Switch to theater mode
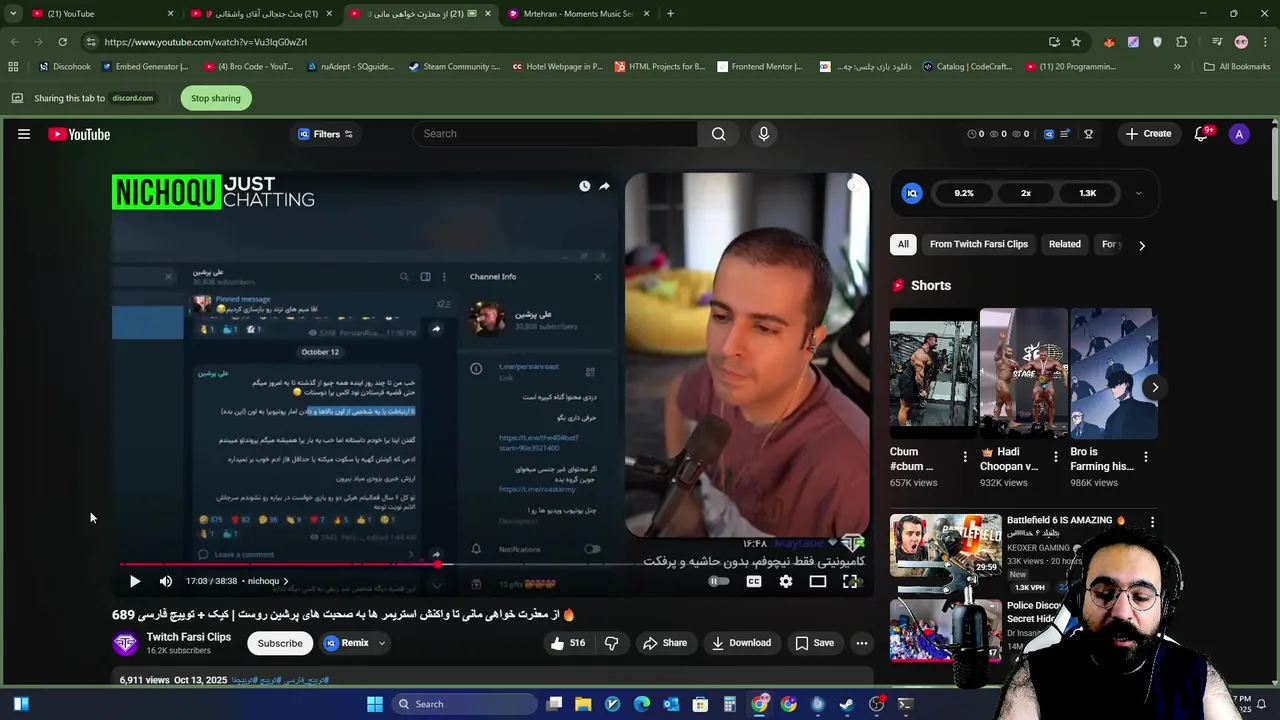 (818, 581)
